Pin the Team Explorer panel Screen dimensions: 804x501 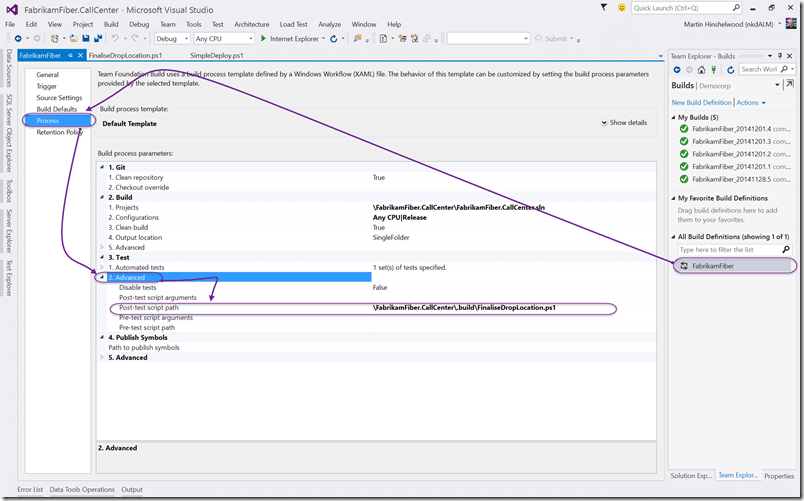click(780, 56)
